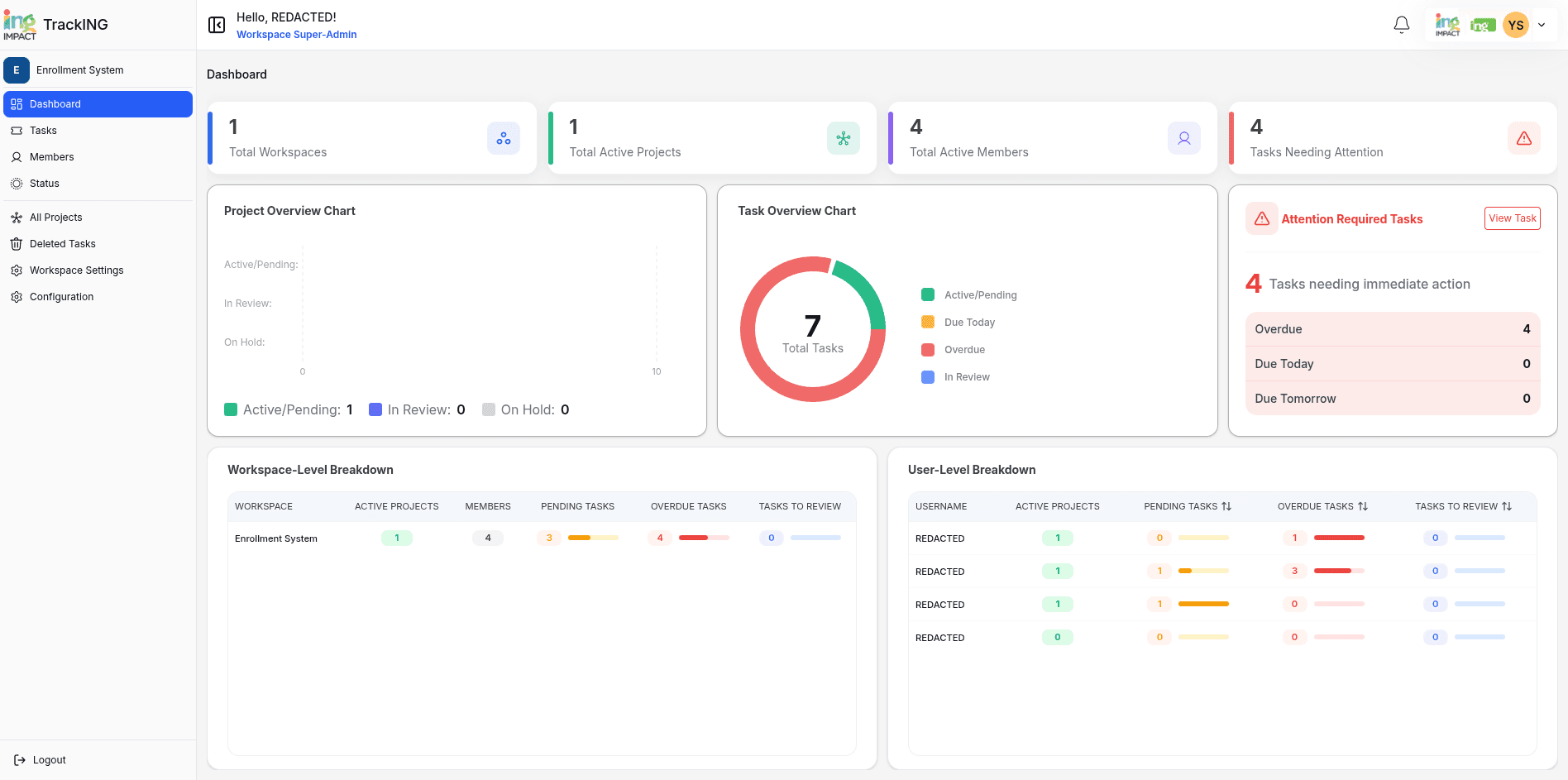The height and width of the screenshot is (780, 1568).
Task: Toggle Overdue legend in Task Overview Chart
Action: [x=954, y=350]
